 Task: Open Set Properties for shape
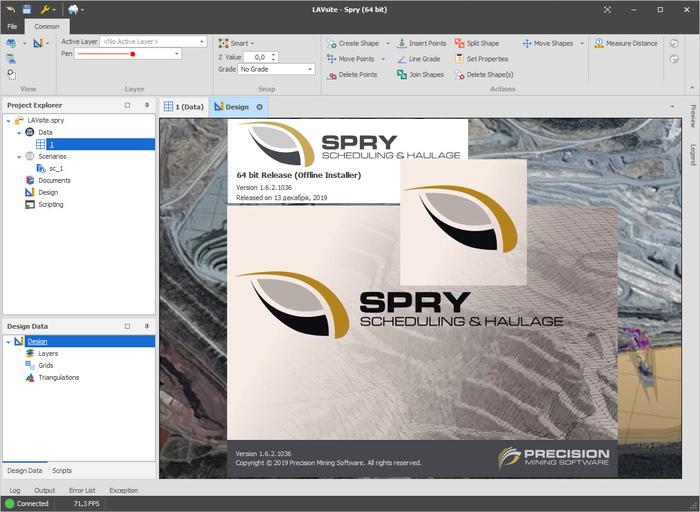481,59
